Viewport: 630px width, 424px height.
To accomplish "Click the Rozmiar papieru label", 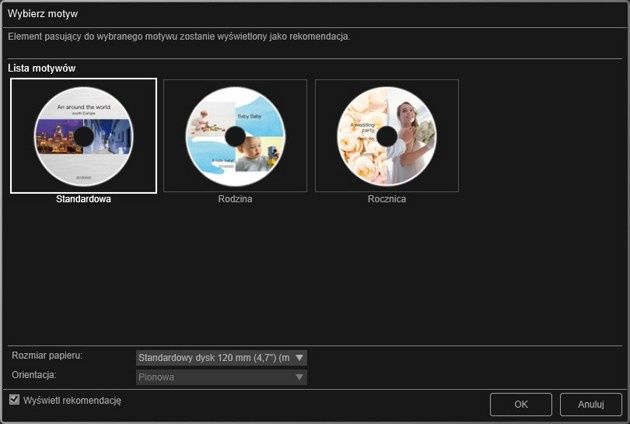I will tap(47, 356).
